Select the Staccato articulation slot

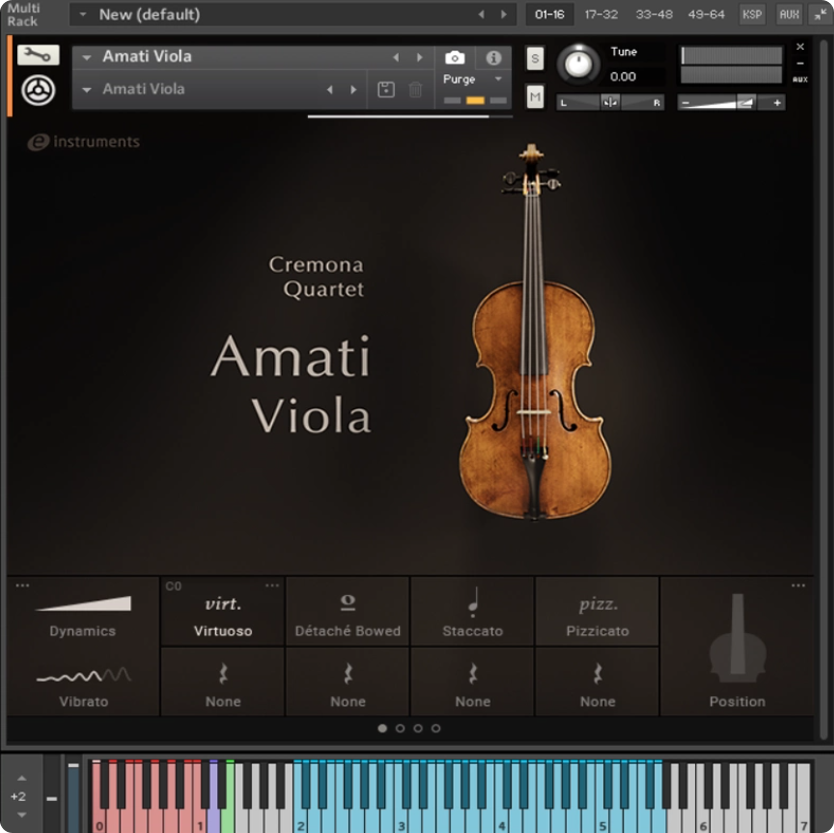tap(472, 612)
